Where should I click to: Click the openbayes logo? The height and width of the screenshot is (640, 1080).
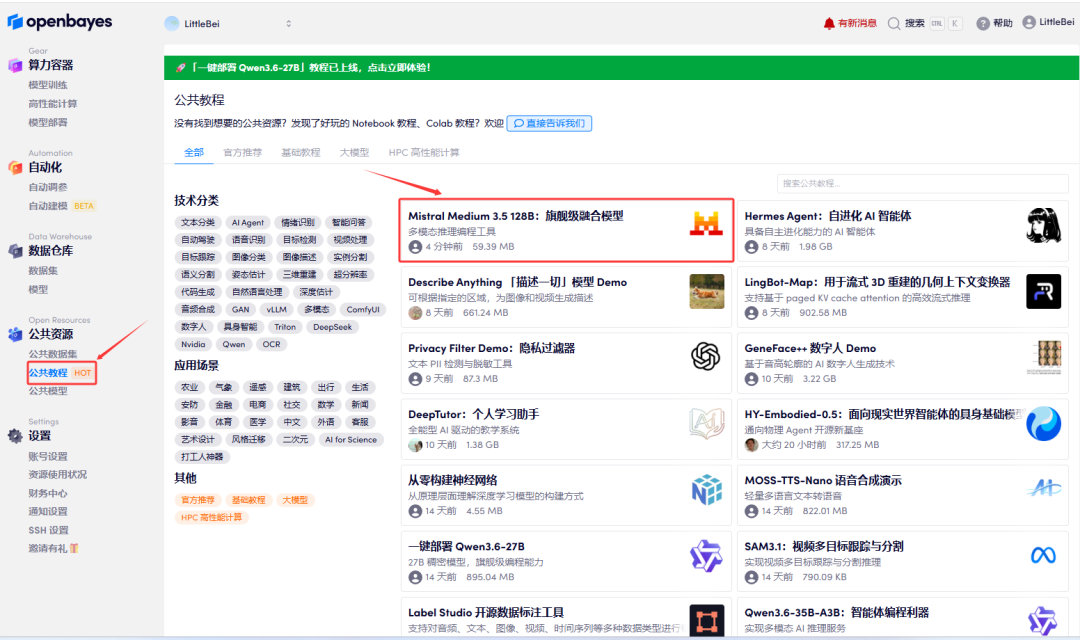[x=60, y=22]
